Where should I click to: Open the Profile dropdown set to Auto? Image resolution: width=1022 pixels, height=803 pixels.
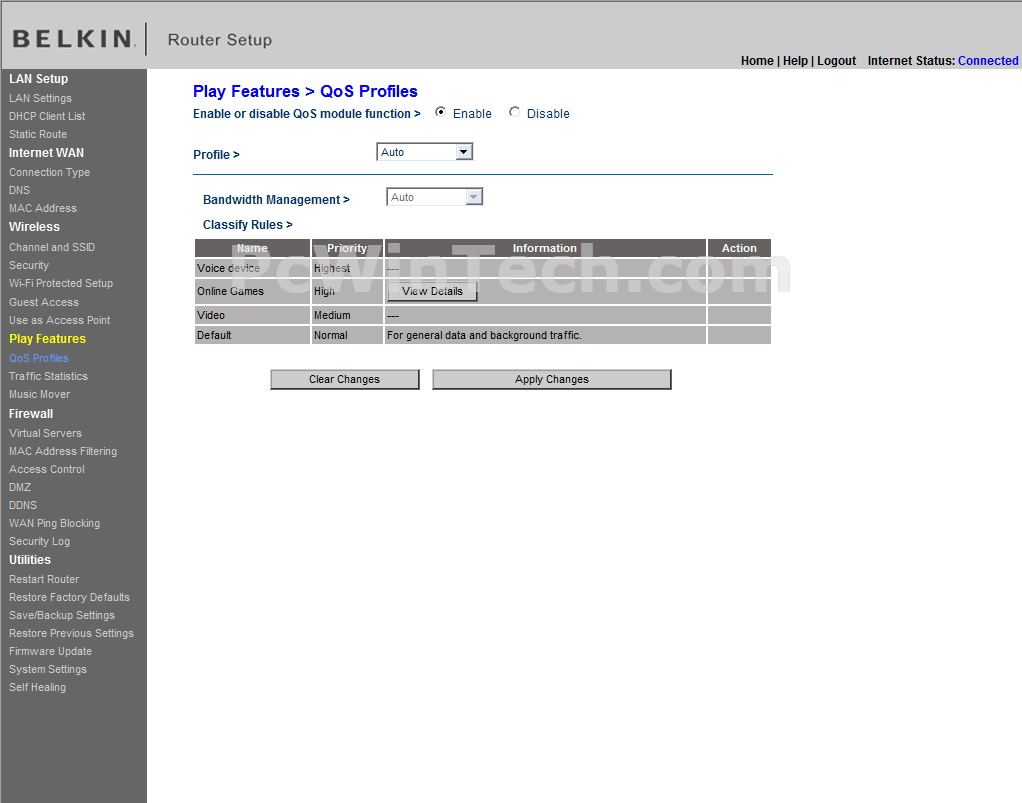coord(424,152)
